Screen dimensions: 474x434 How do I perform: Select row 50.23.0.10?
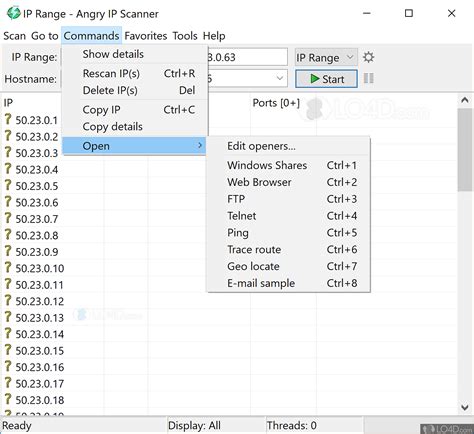(40, 268)
